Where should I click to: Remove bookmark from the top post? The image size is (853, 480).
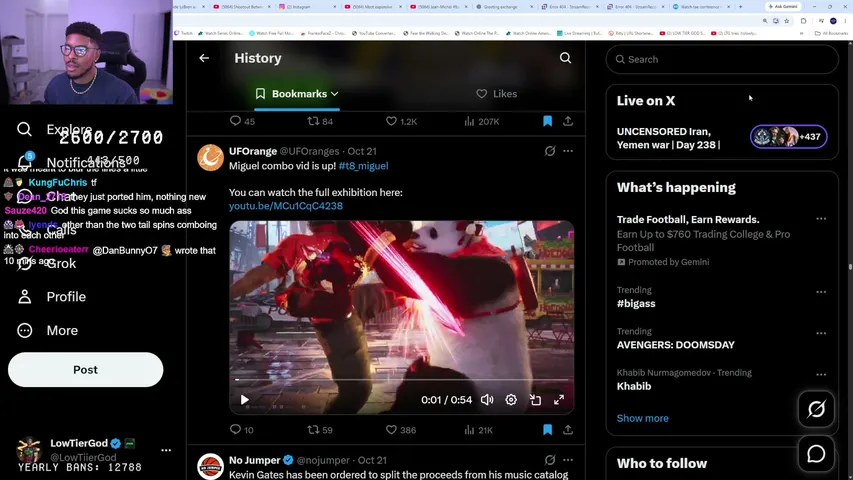(547, 121)
